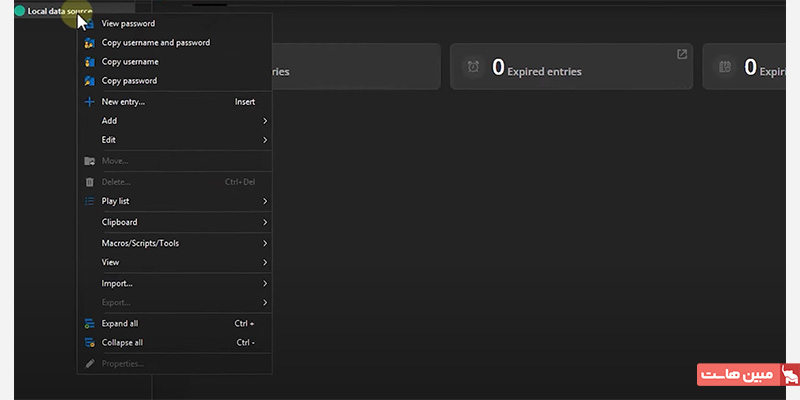Open the 0 Expired entries card
This screenshot has width=800, height=400.
(570, 68)
